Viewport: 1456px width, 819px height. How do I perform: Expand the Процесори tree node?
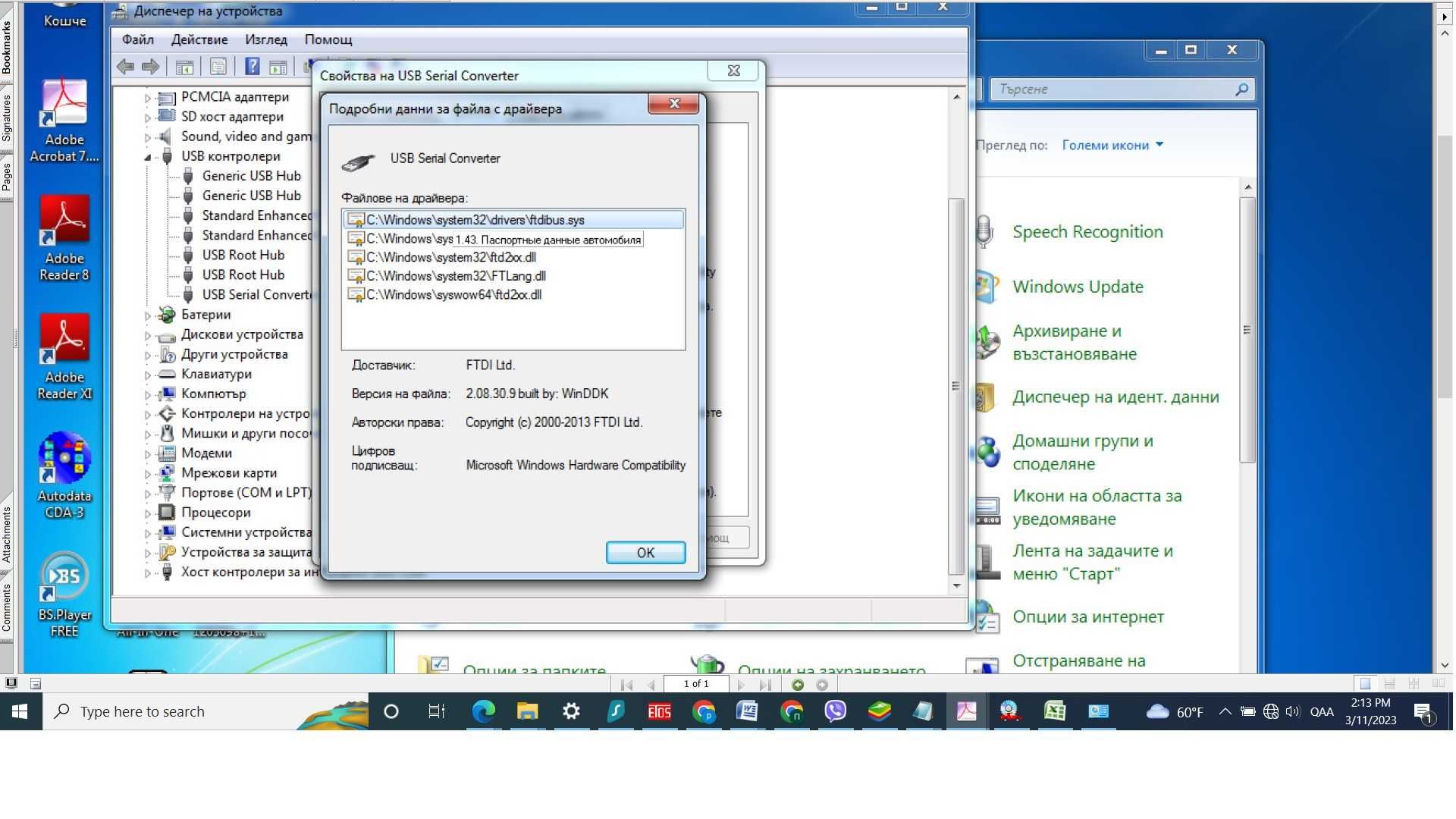point(147,513)
